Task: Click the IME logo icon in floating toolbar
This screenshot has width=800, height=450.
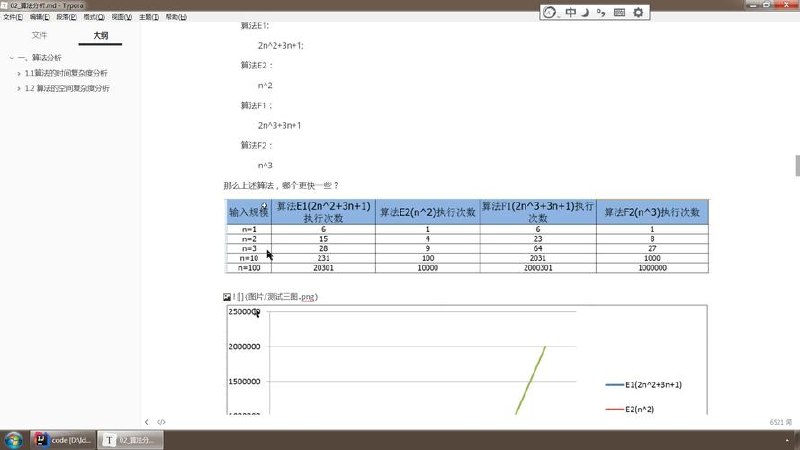Action: (549, 12)
